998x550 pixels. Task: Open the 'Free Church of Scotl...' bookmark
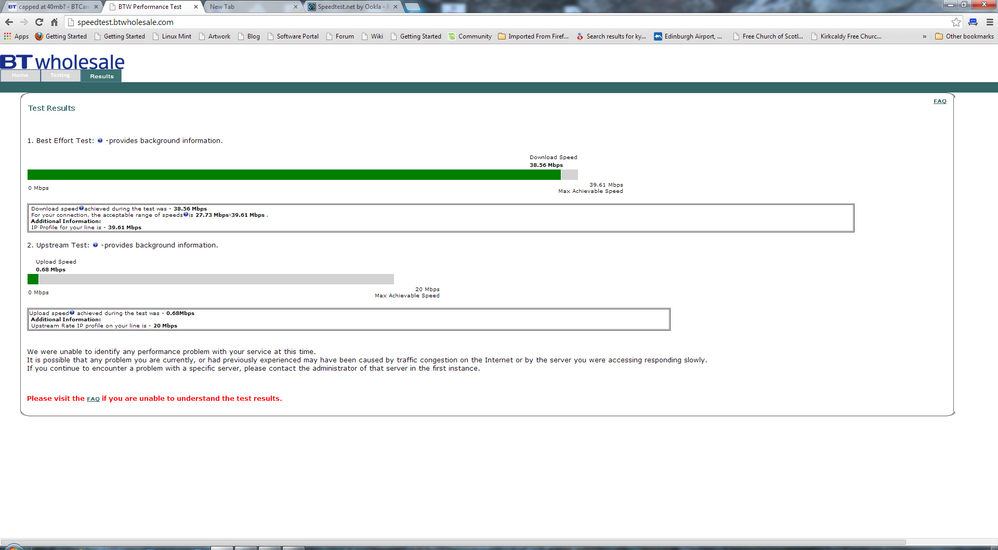point(768,36)
